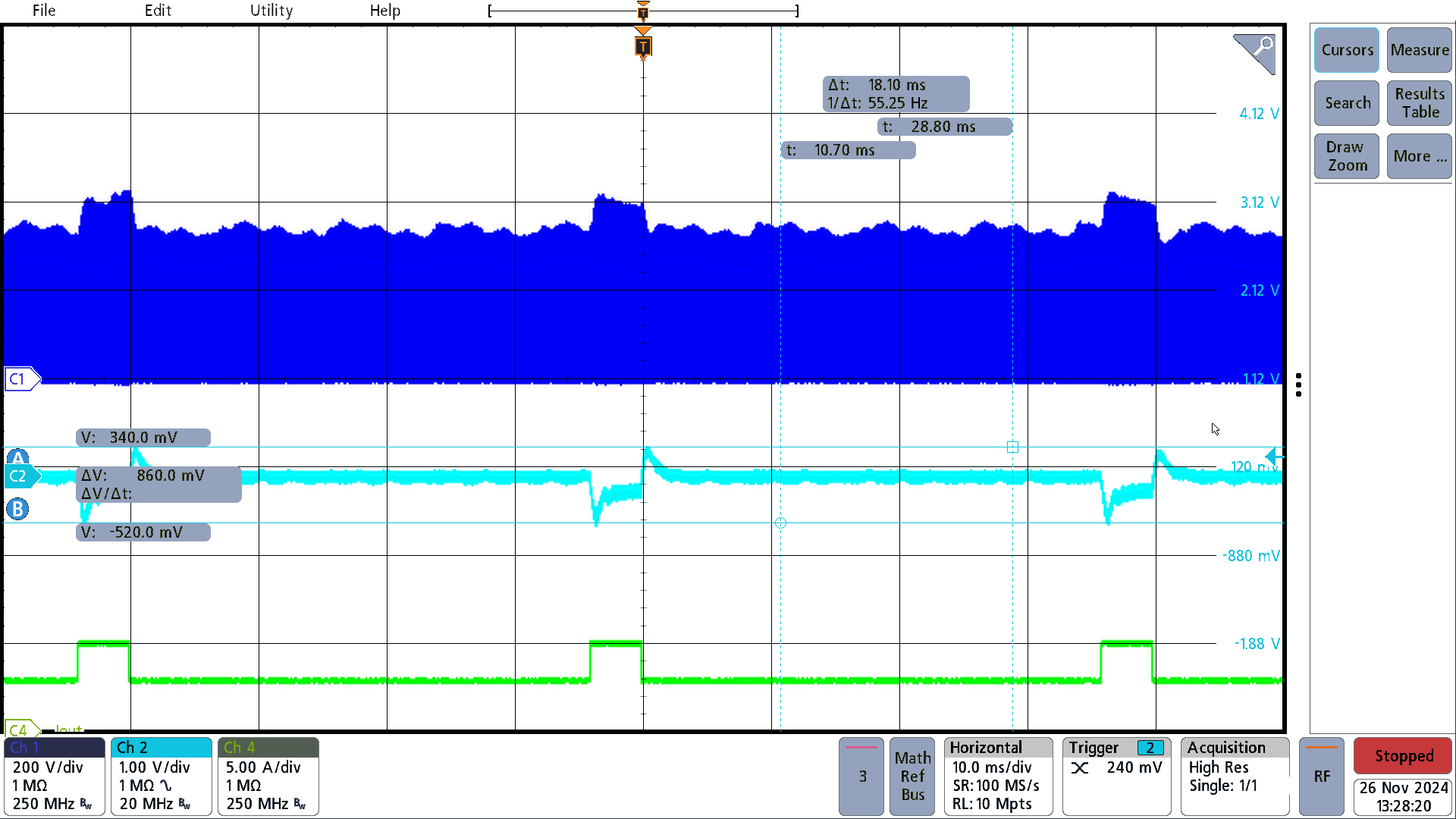This screenshot has height=819, width=1456.
Task: Select the orange trigger position marker T
Action: (643, 47)
